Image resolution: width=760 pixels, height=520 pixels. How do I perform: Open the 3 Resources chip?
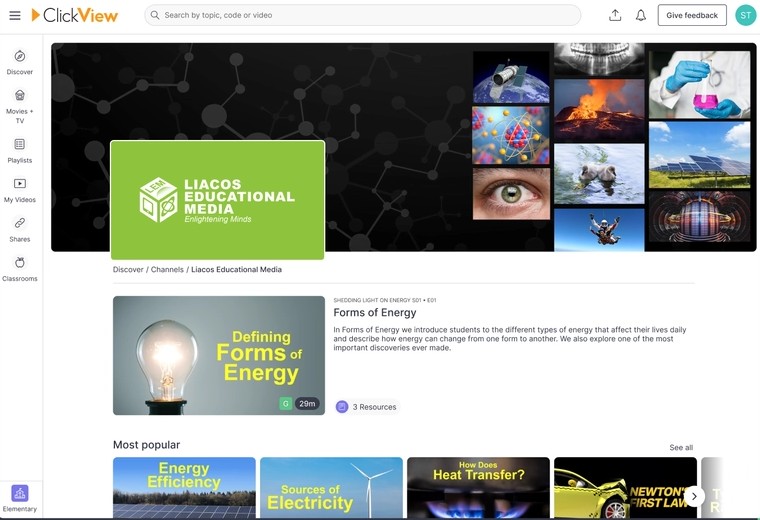367,407
